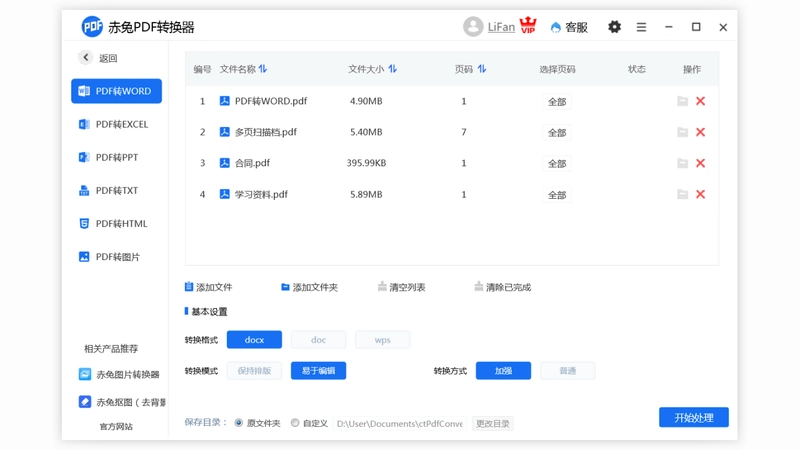Sort the list by 文件名称 arrows
Screen dimensions: 800x450
point(263,69)
